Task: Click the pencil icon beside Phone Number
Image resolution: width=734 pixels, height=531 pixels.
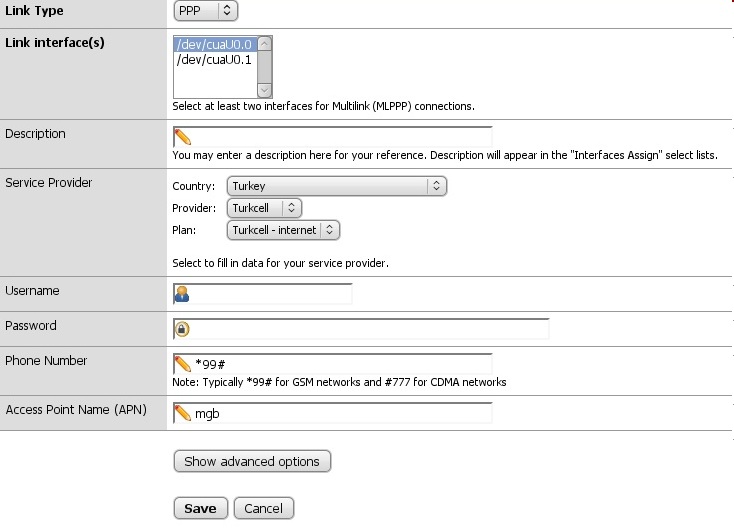Action: (x=182, y=363)
